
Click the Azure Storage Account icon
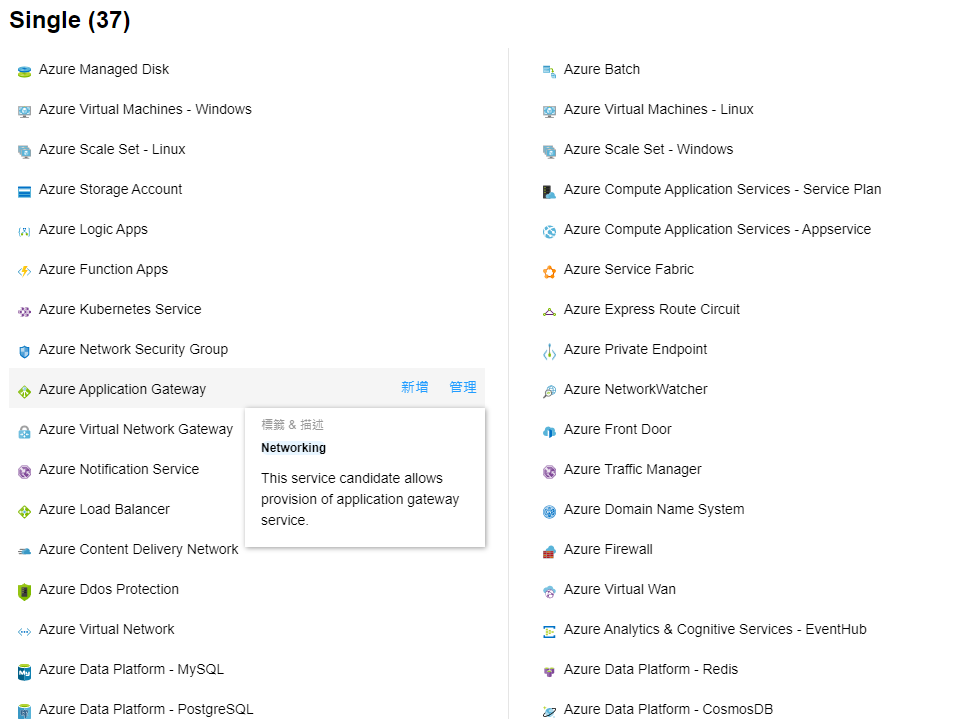coord(24,192)
